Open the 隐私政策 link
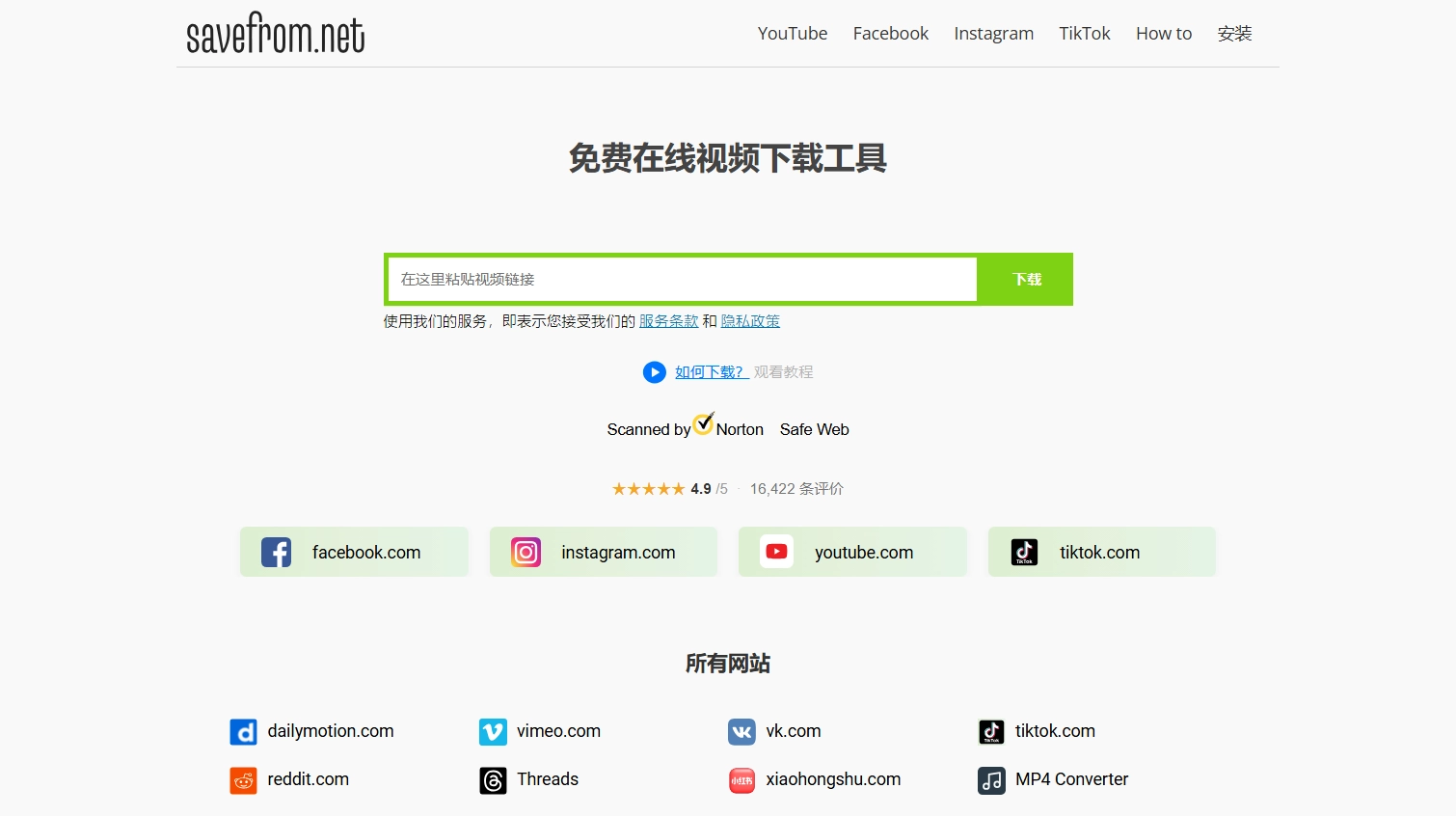 [750, 321]
